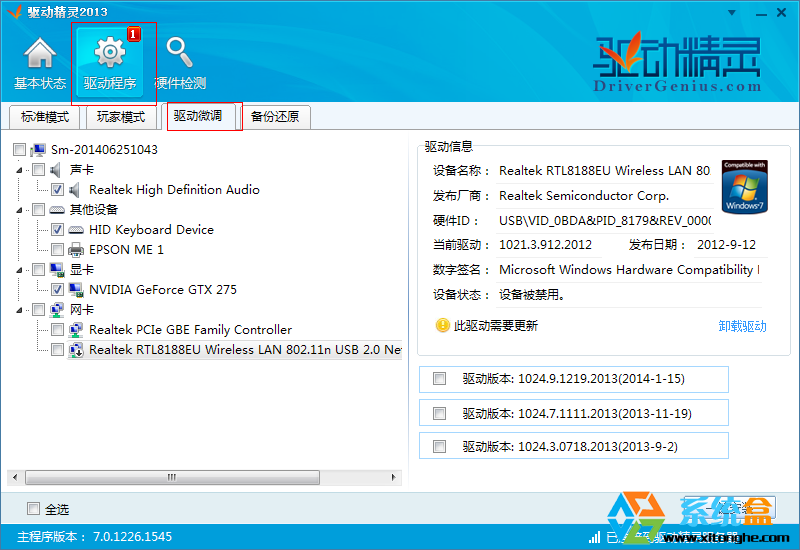Select driver version 1024.7.1111.2013 checkbox
This screenshot has width=800, height=550.
click(439, 413)
